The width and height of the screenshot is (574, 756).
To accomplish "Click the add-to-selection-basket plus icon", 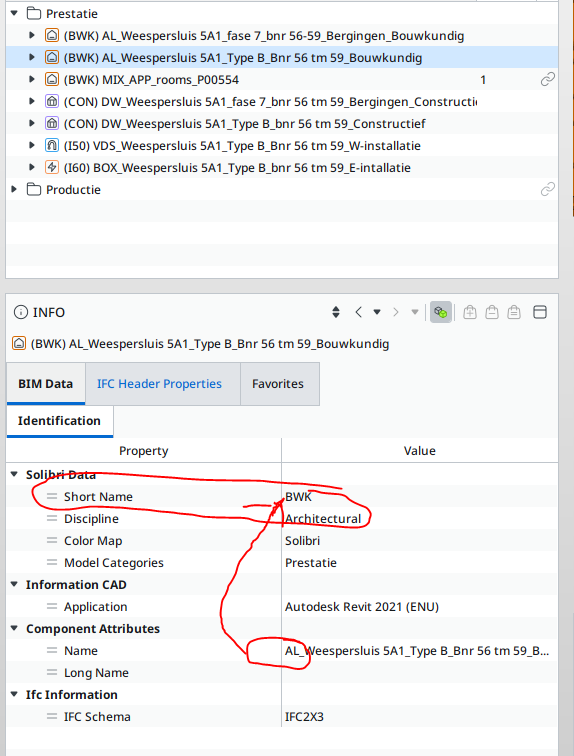I will pyautogui.click(x=470, y=312).
